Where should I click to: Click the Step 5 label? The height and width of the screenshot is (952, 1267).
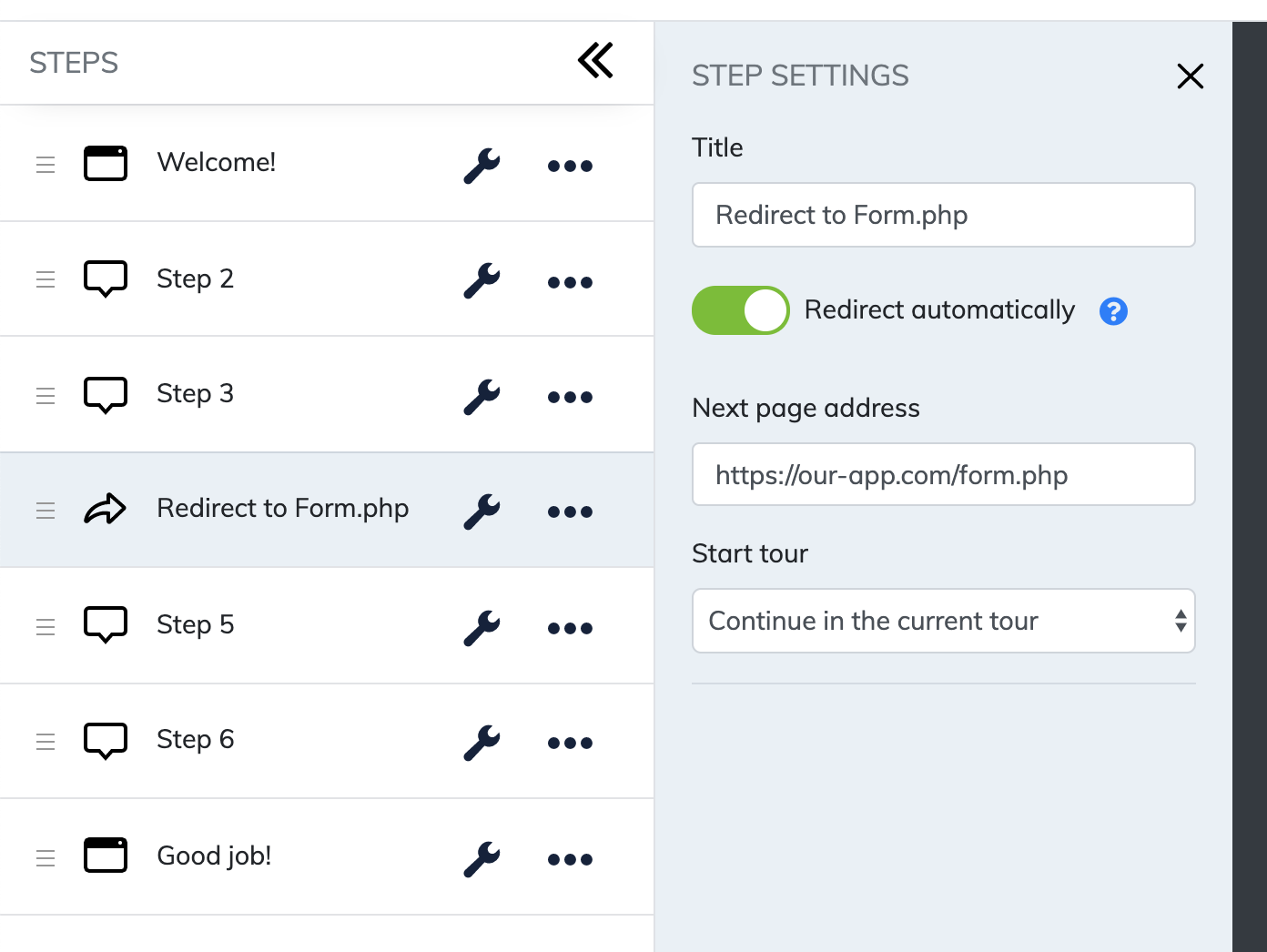coord(195,624)
